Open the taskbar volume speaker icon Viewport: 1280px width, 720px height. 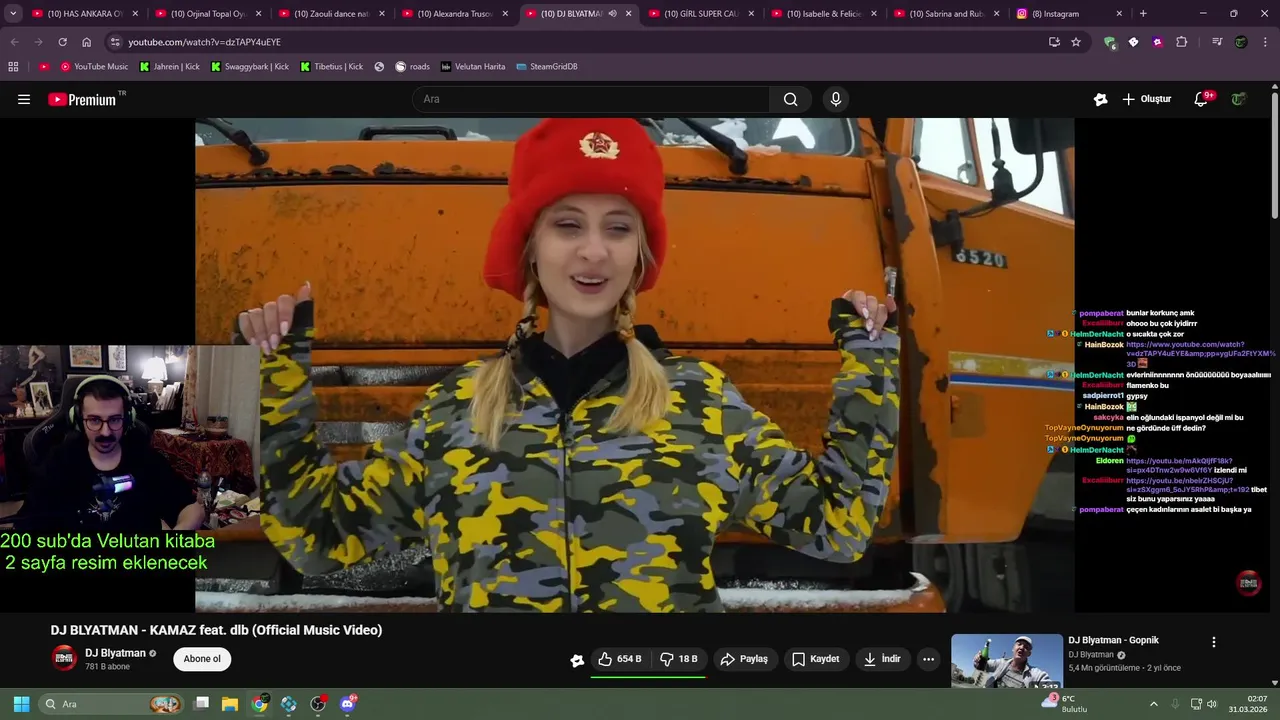click(x=1212, y=704)
